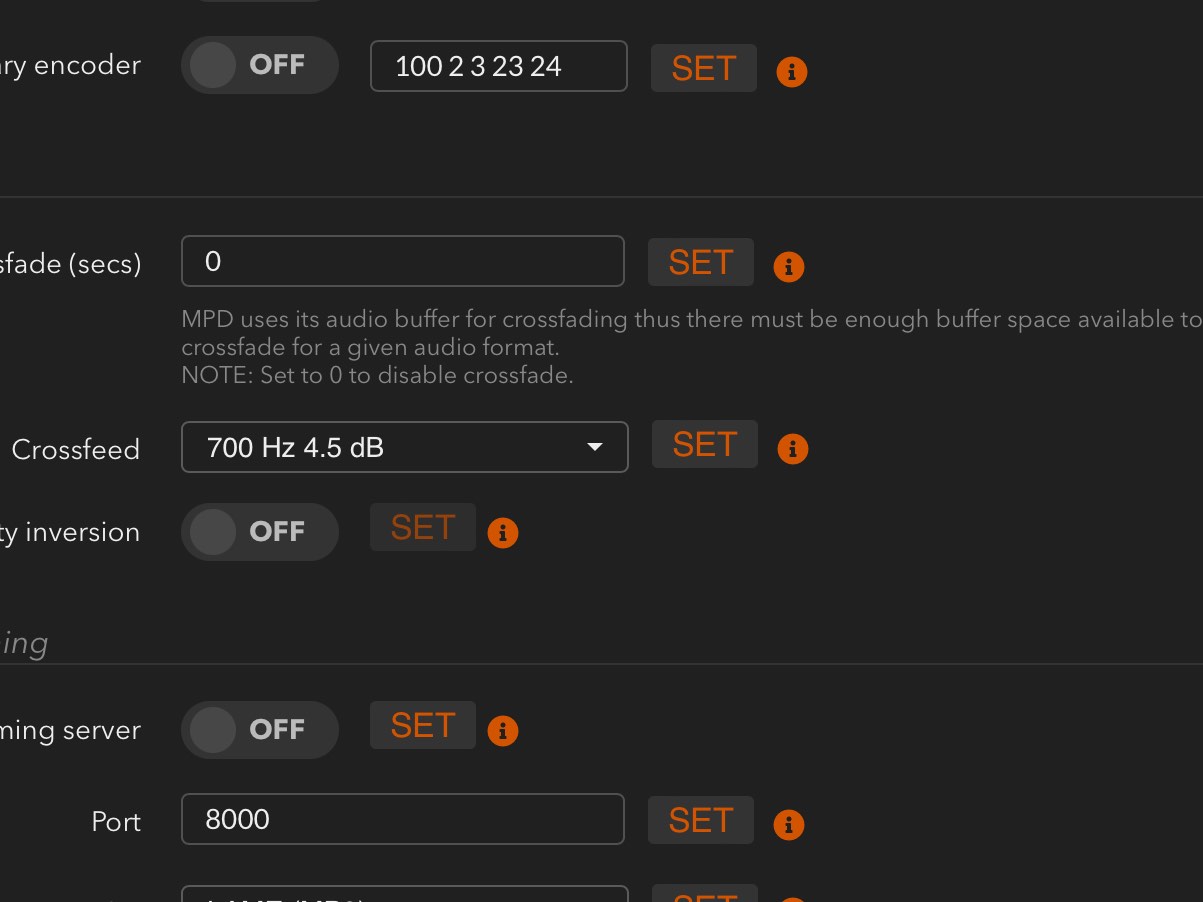Open info icon beside rotary encoder SET
Viewport: 1203px width, 902px height.
(791, 72)
